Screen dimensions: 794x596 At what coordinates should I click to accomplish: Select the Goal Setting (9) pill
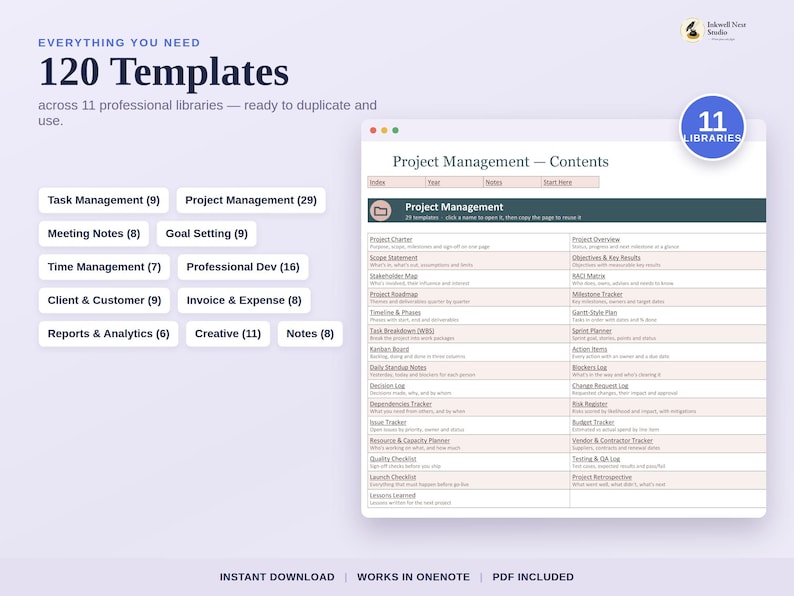(207, 233)
